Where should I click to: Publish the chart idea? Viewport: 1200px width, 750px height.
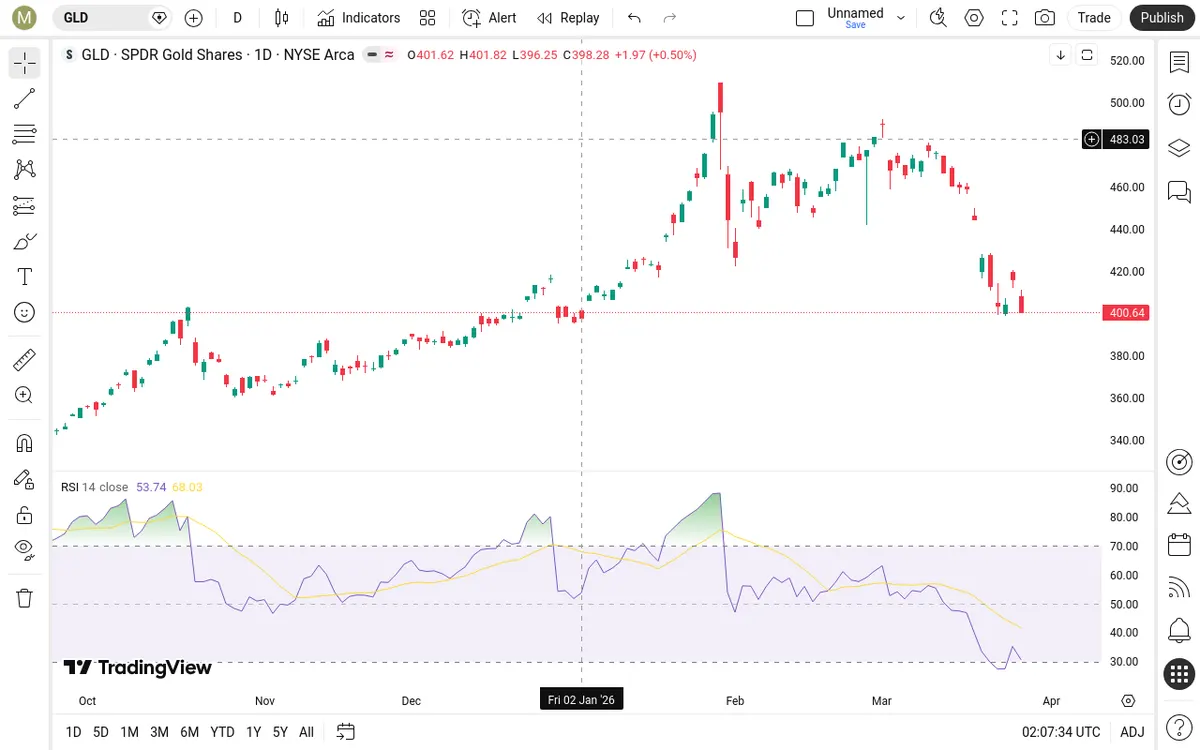1162,18
